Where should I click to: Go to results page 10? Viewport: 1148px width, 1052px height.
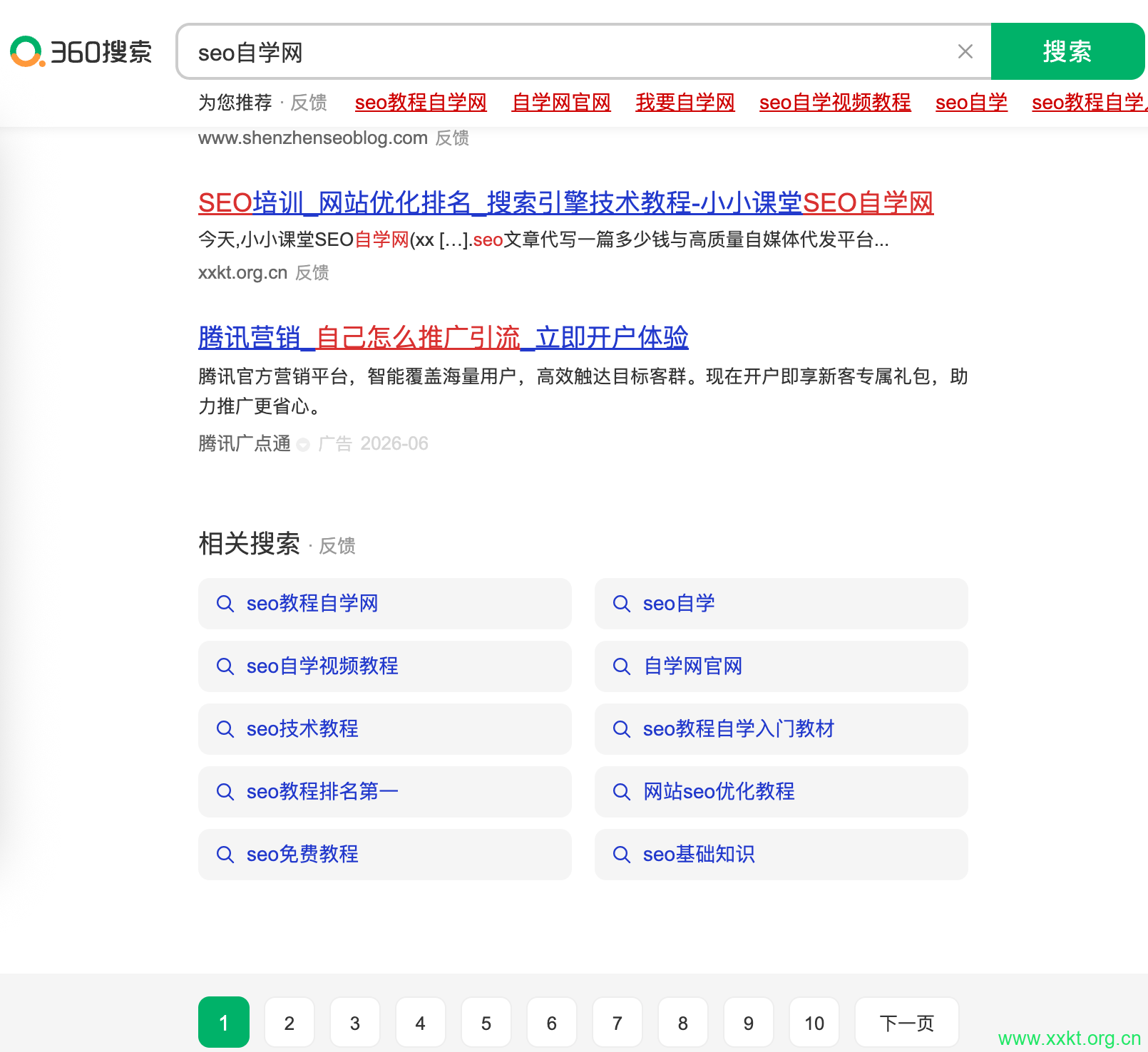coord(814,1022)
